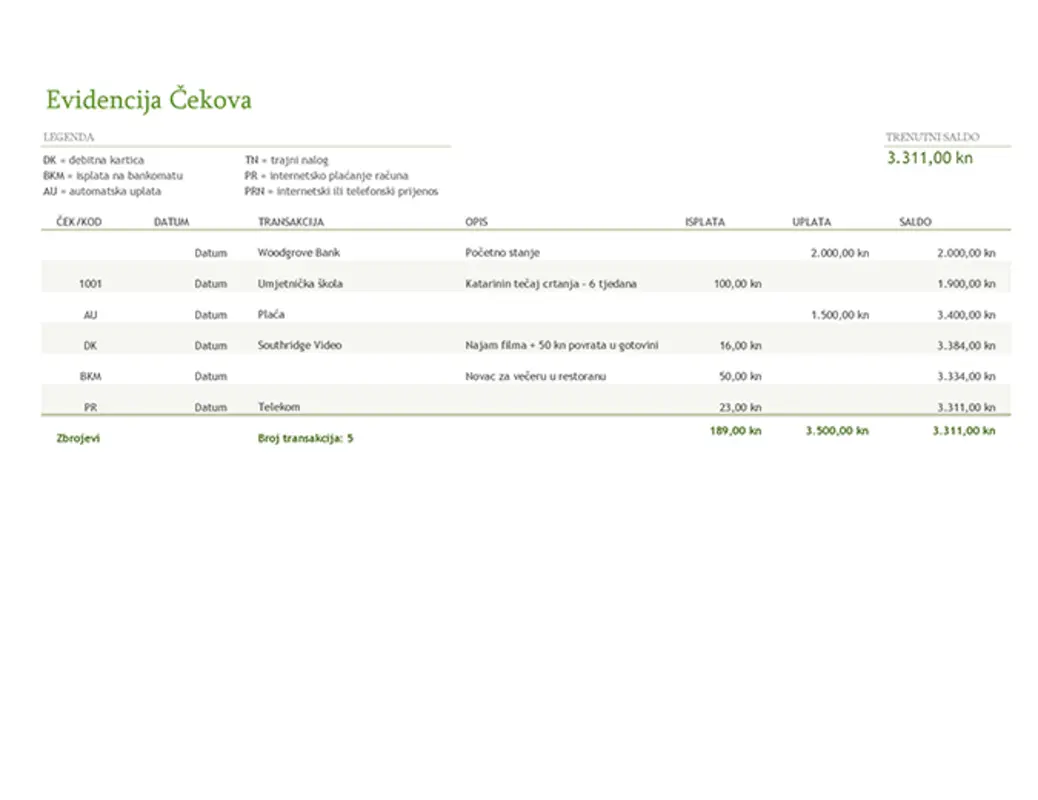Image resolution: width=1038 pixels, height=800 pixels.
Task: Click the Početno stanje description cell
Action: 502,253
